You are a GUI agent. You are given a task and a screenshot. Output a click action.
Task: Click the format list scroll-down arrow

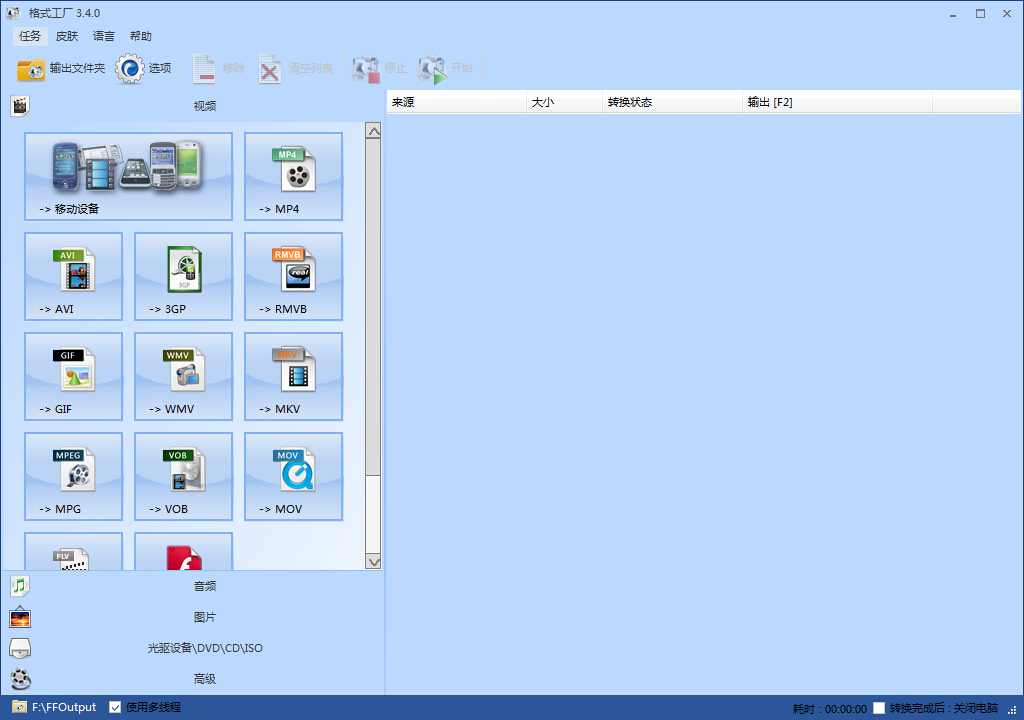tap(374, 562)
